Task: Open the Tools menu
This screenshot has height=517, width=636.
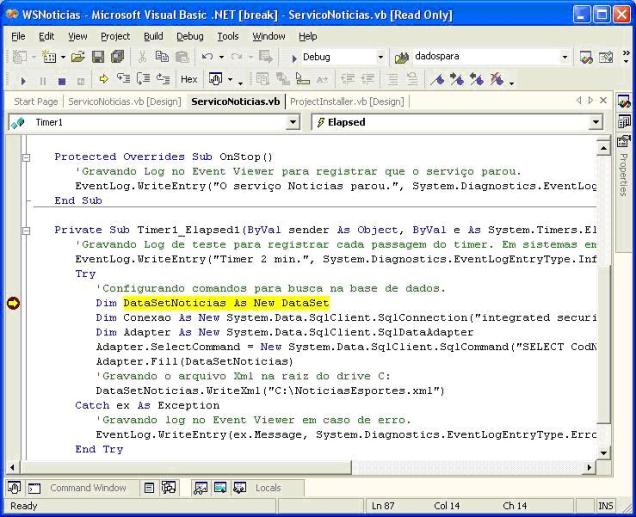Action: 228,36
